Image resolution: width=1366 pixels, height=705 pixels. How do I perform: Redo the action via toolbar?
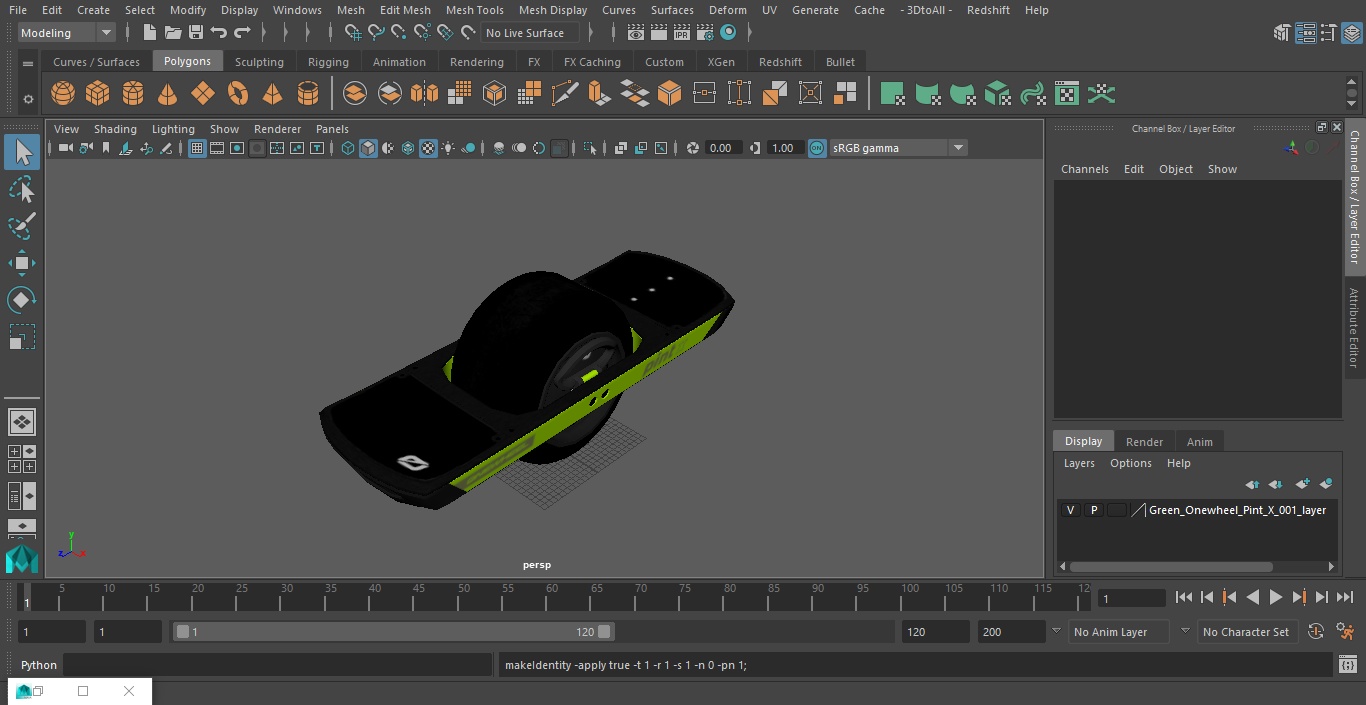click(242, 33)
